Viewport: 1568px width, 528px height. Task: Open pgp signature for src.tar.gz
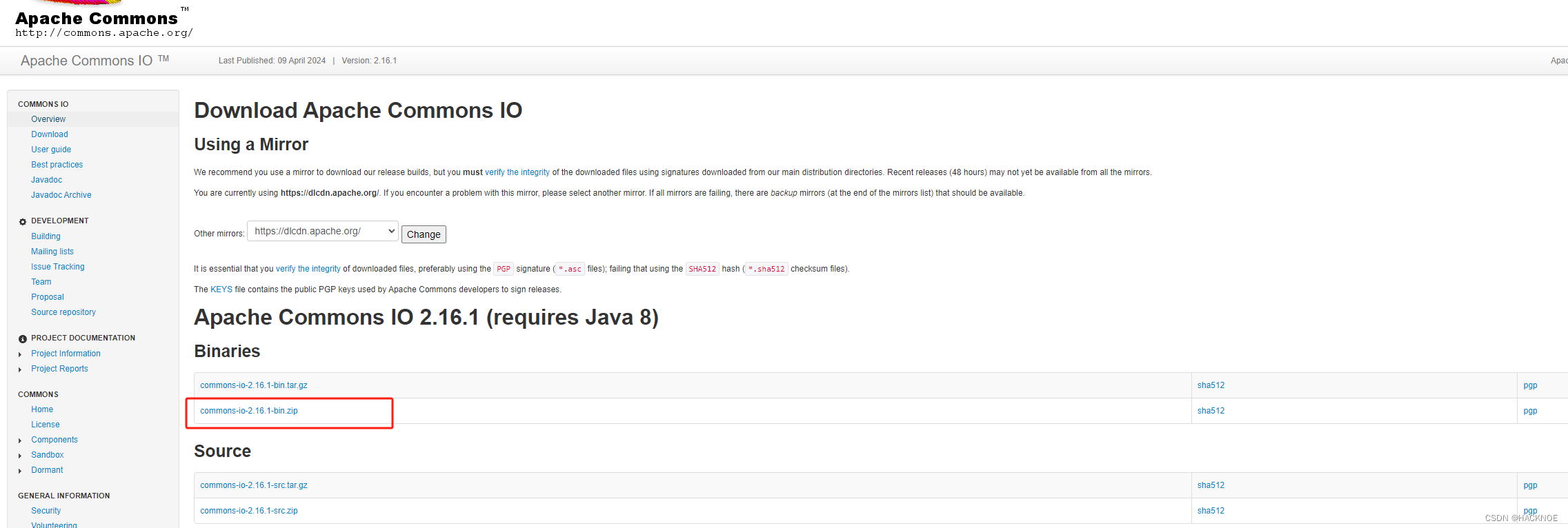pyautogui.click(x=1530, y=485)
